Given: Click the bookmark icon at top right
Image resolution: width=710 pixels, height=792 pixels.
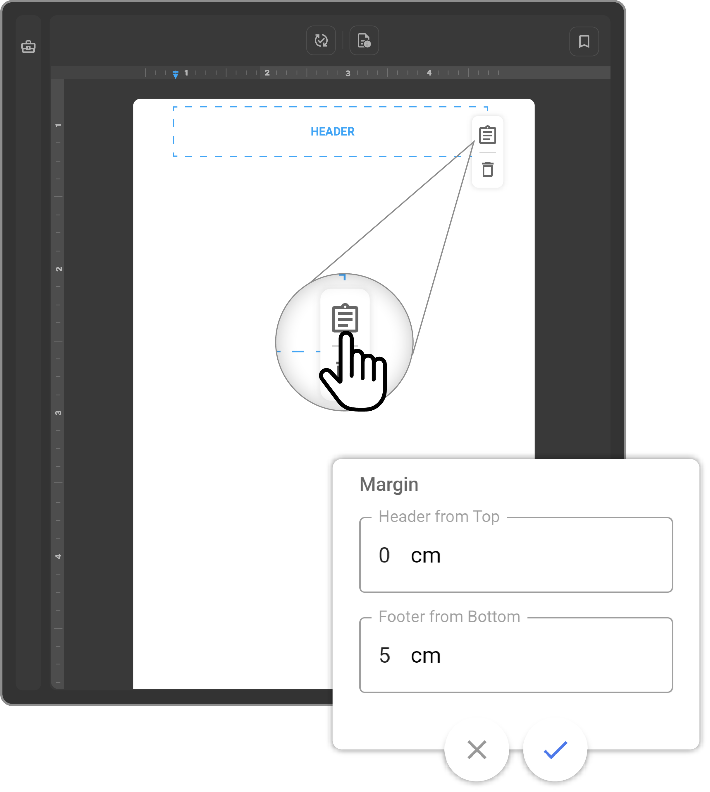Looking at the screenshot, I should point(584,41).
